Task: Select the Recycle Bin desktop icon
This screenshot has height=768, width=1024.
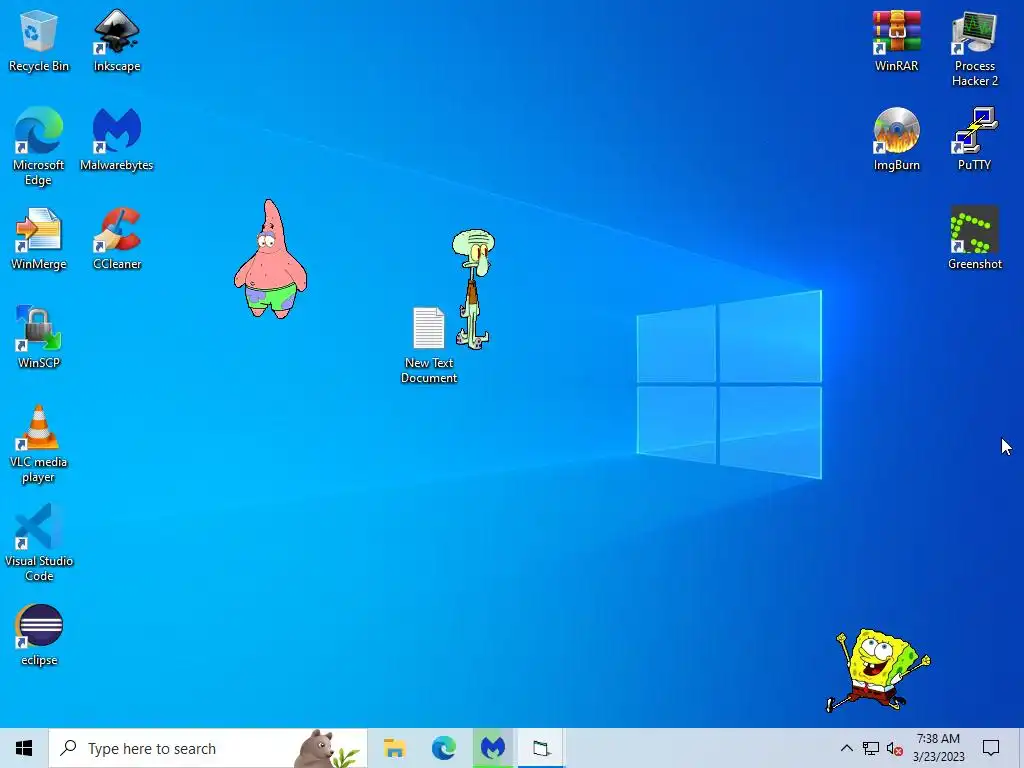Action: pyautogui.click(x=39, y=40)
